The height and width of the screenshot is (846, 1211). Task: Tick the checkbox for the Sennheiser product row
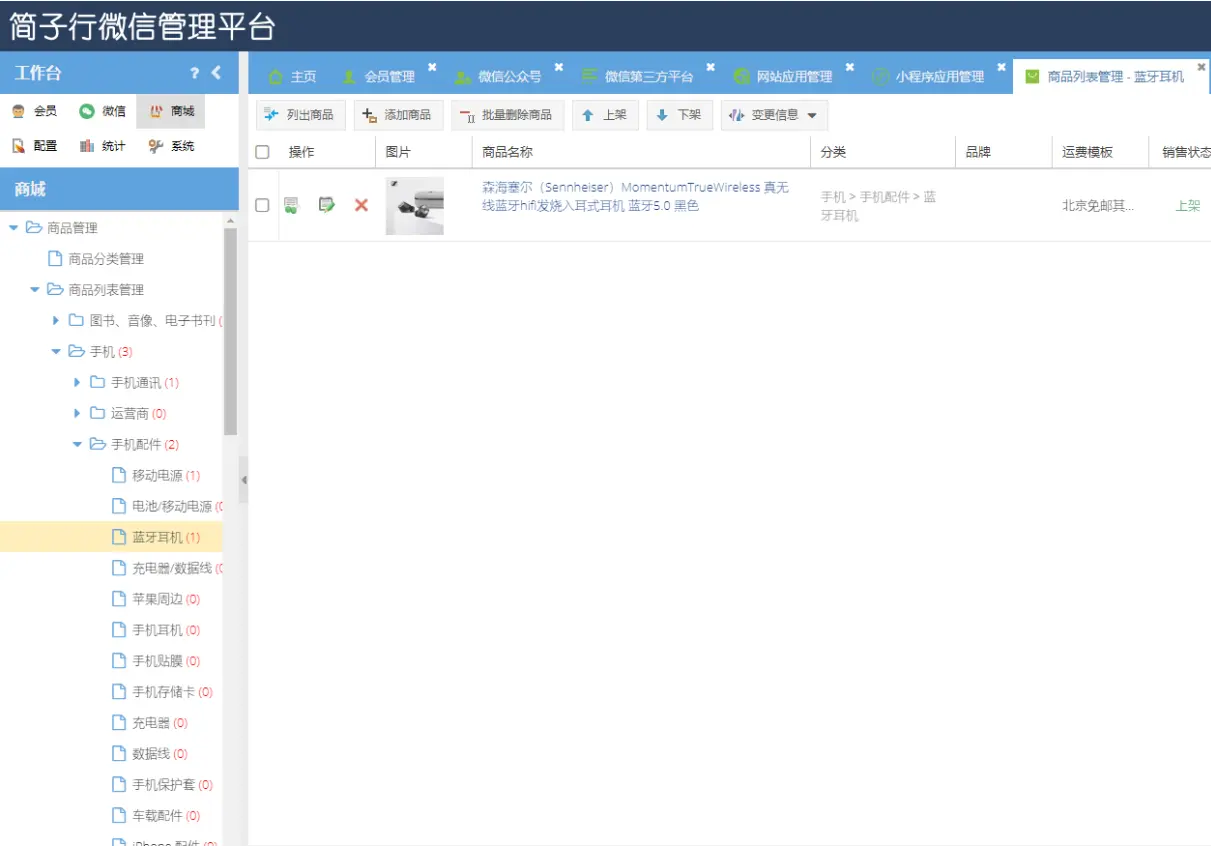262,205
